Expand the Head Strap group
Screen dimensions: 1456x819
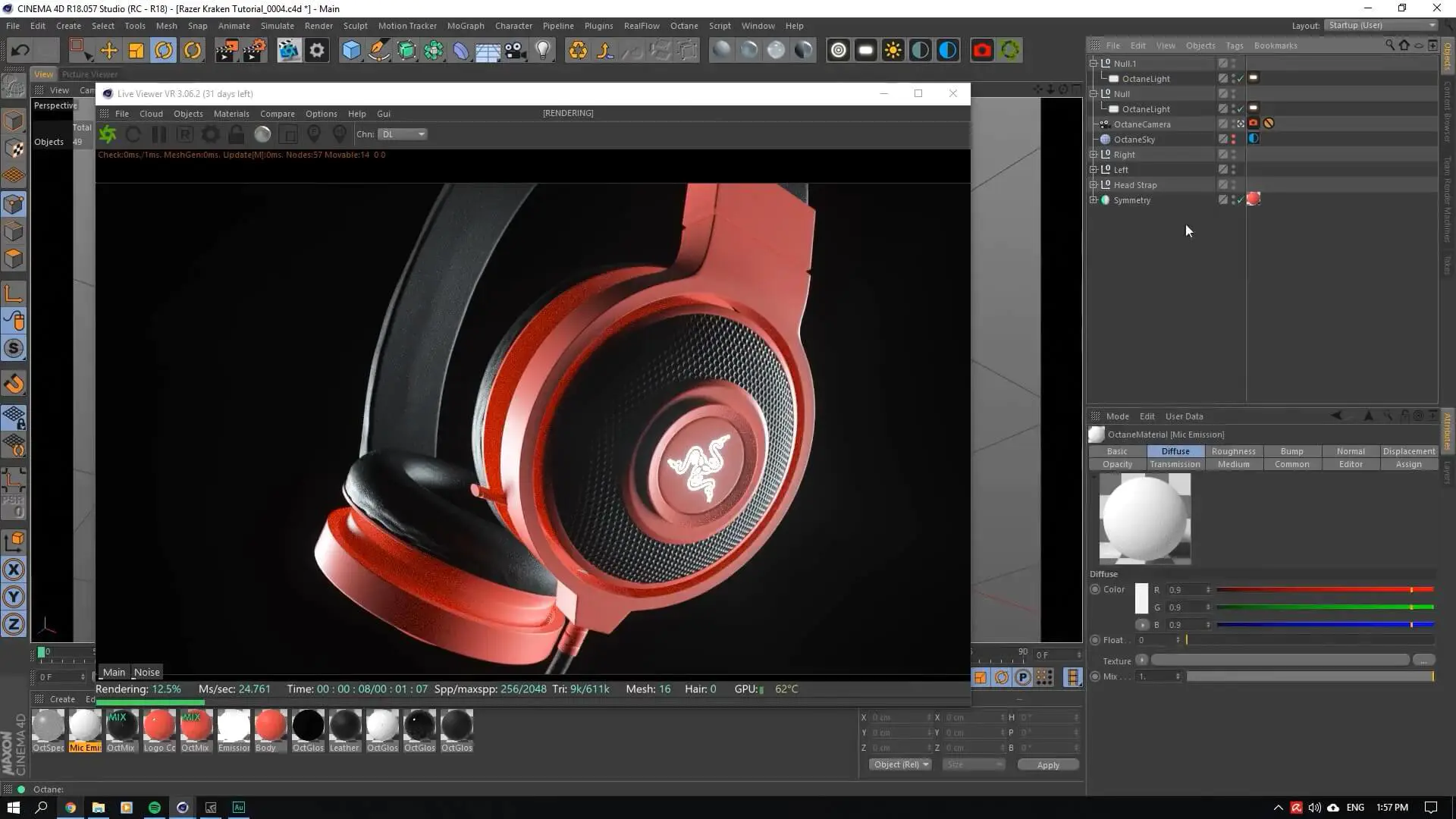[x=1094, y=185]
